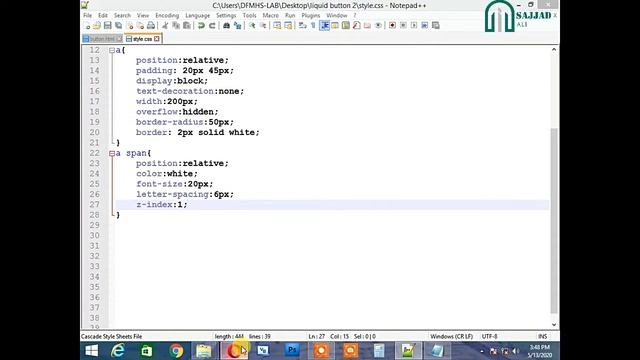Toggle synchronize vertical scrolling

coord(277,25)
